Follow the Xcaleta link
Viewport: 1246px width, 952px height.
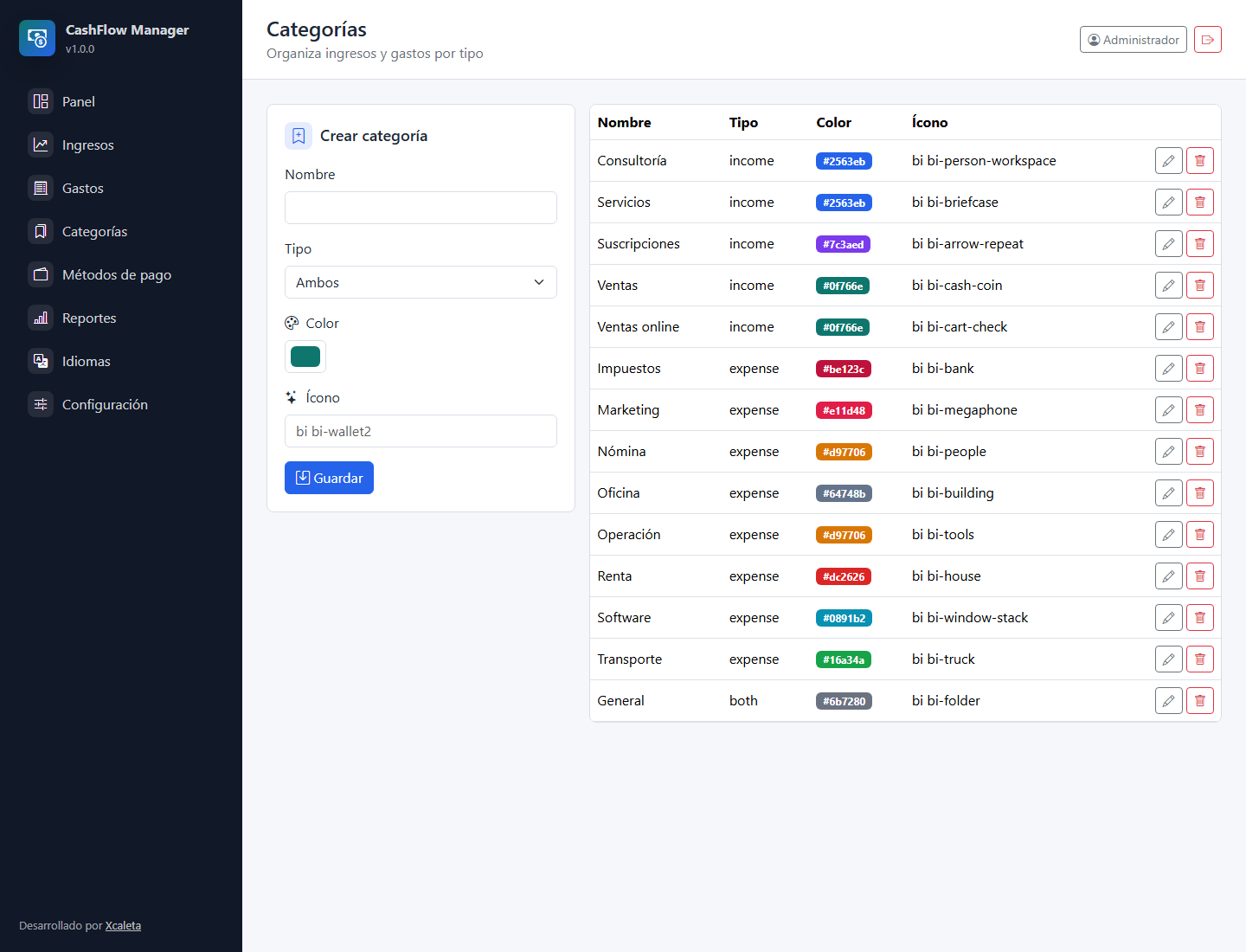coord(123,926)
